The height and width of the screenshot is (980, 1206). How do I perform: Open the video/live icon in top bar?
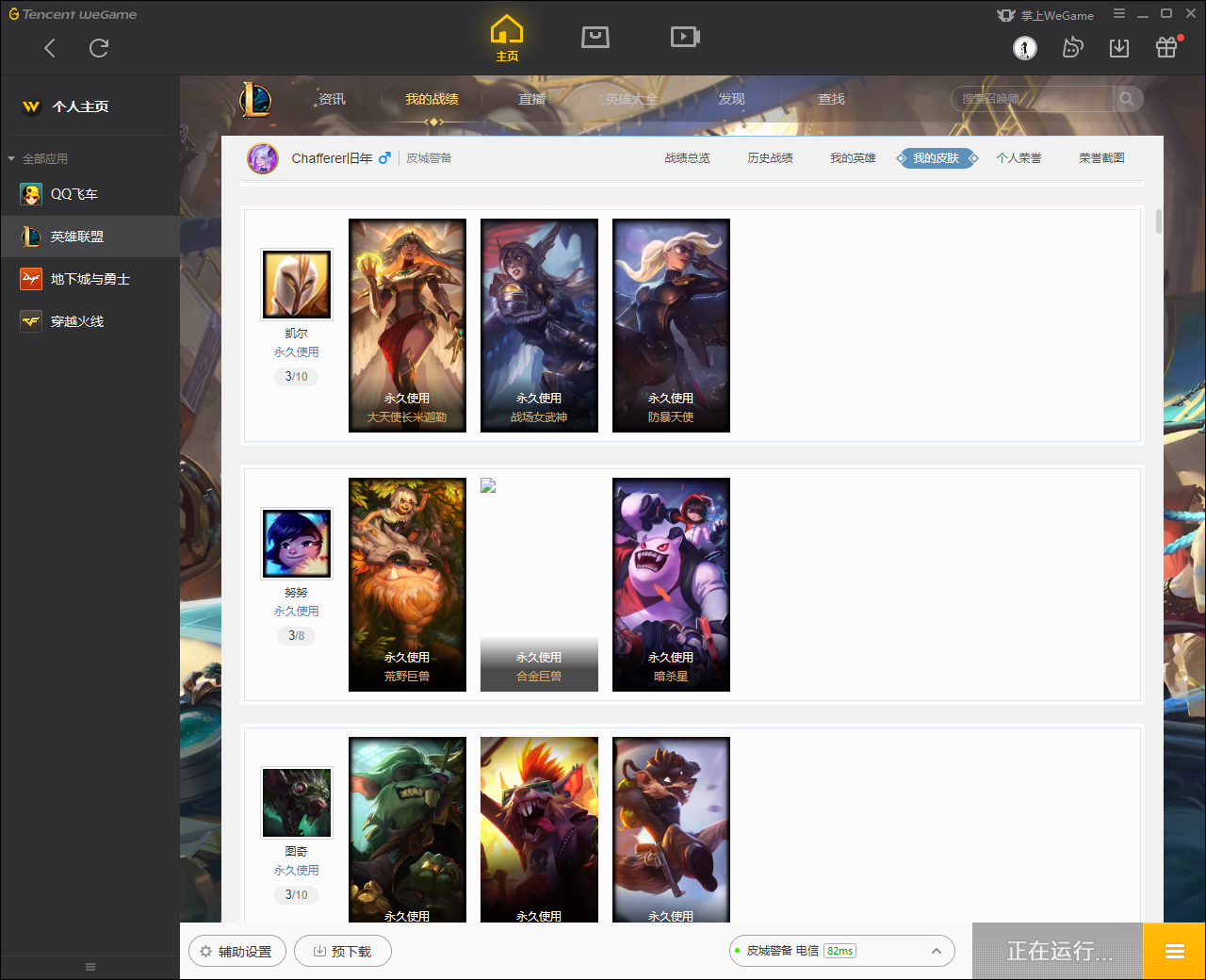[x=685, y=37]
